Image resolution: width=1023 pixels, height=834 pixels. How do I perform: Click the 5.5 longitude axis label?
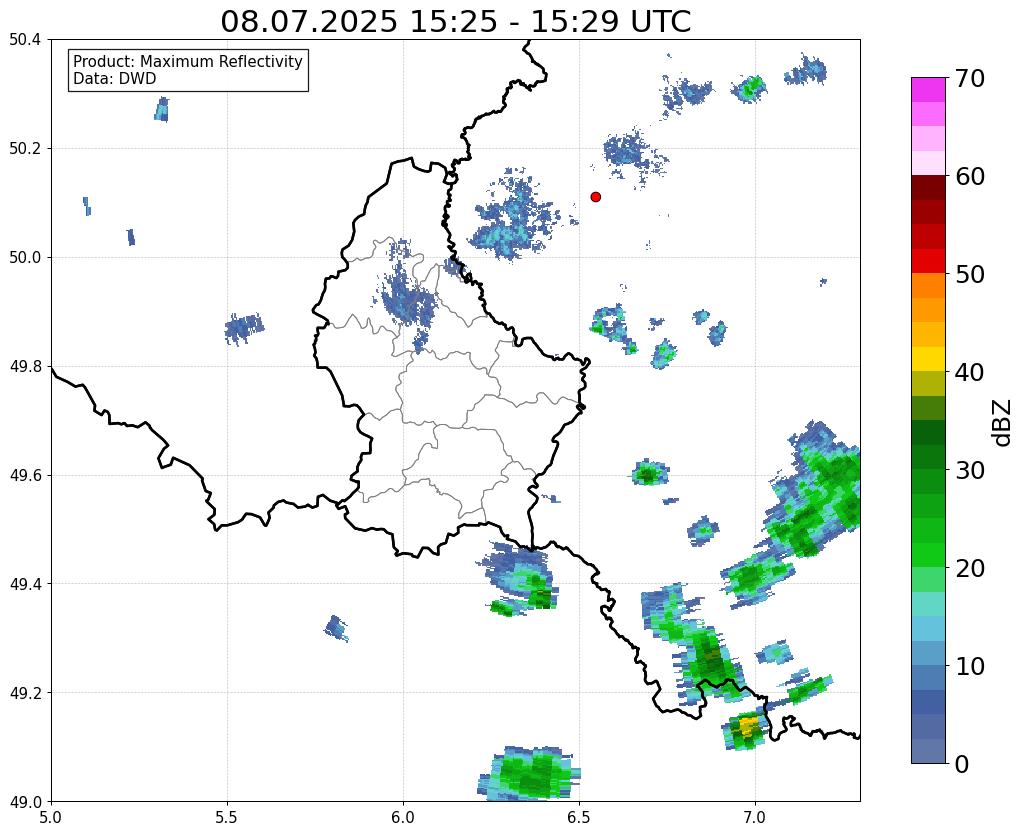coord(227,817)
